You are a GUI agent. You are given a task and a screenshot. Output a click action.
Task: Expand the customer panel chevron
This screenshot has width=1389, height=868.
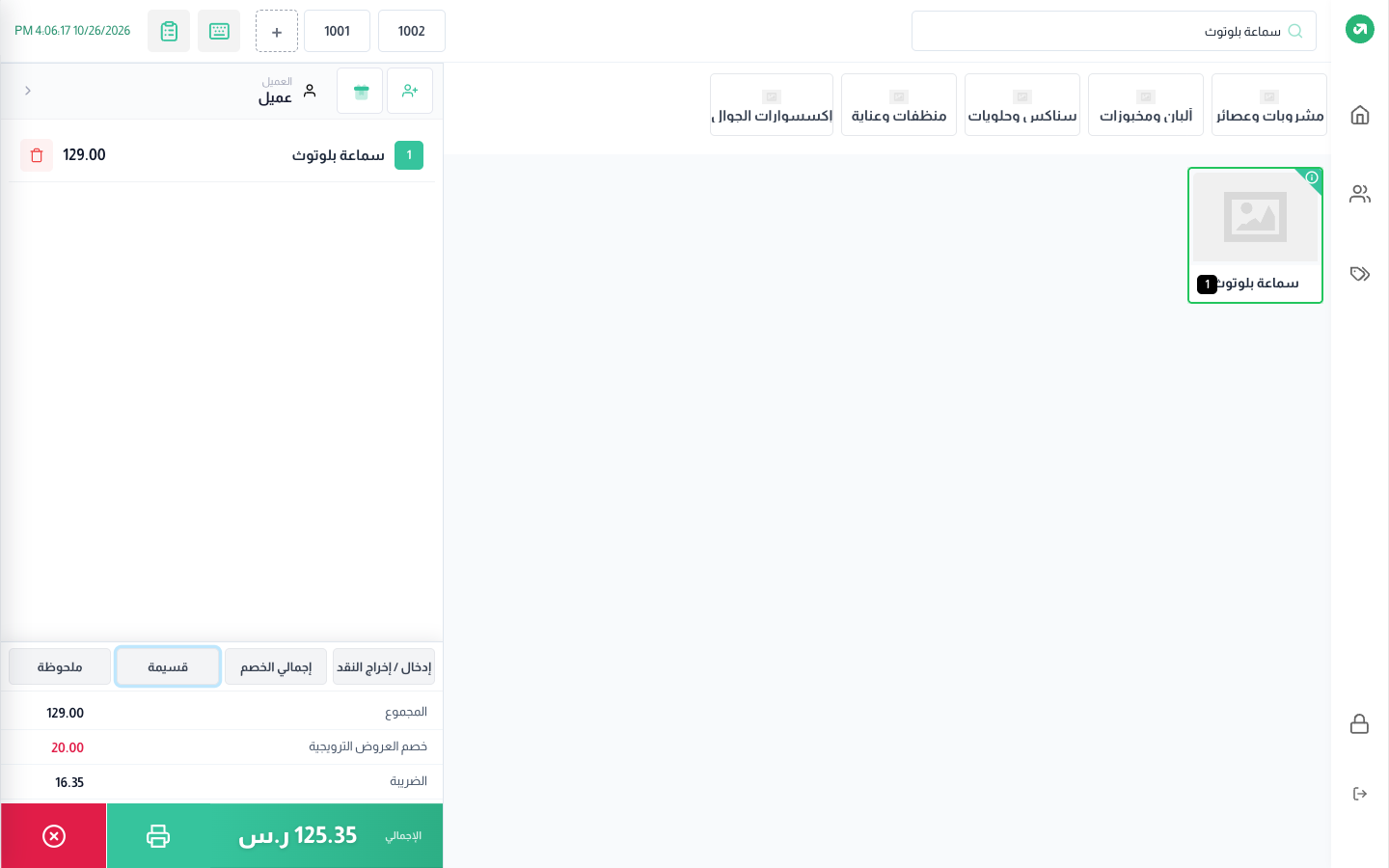[28, 91]
